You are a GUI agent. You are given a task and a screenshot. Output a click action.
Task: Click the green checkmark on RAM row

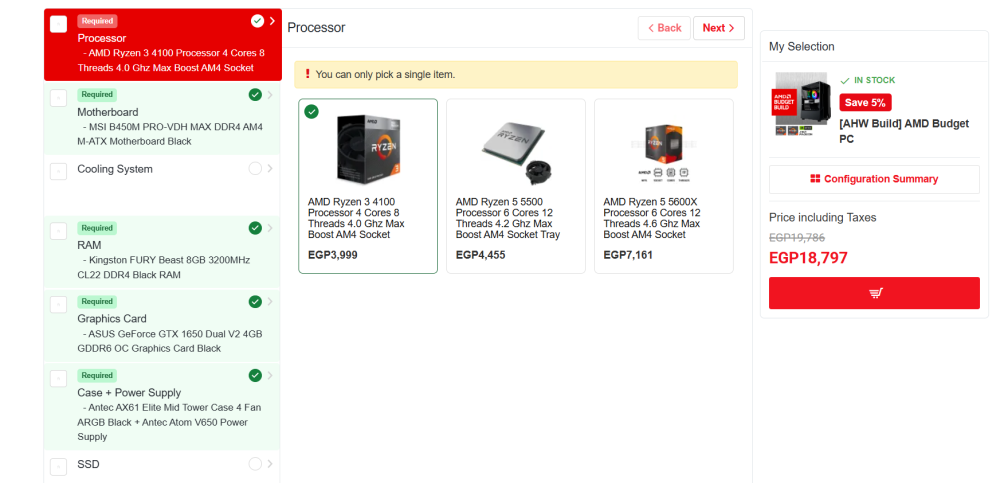click(x=255, y=228)
